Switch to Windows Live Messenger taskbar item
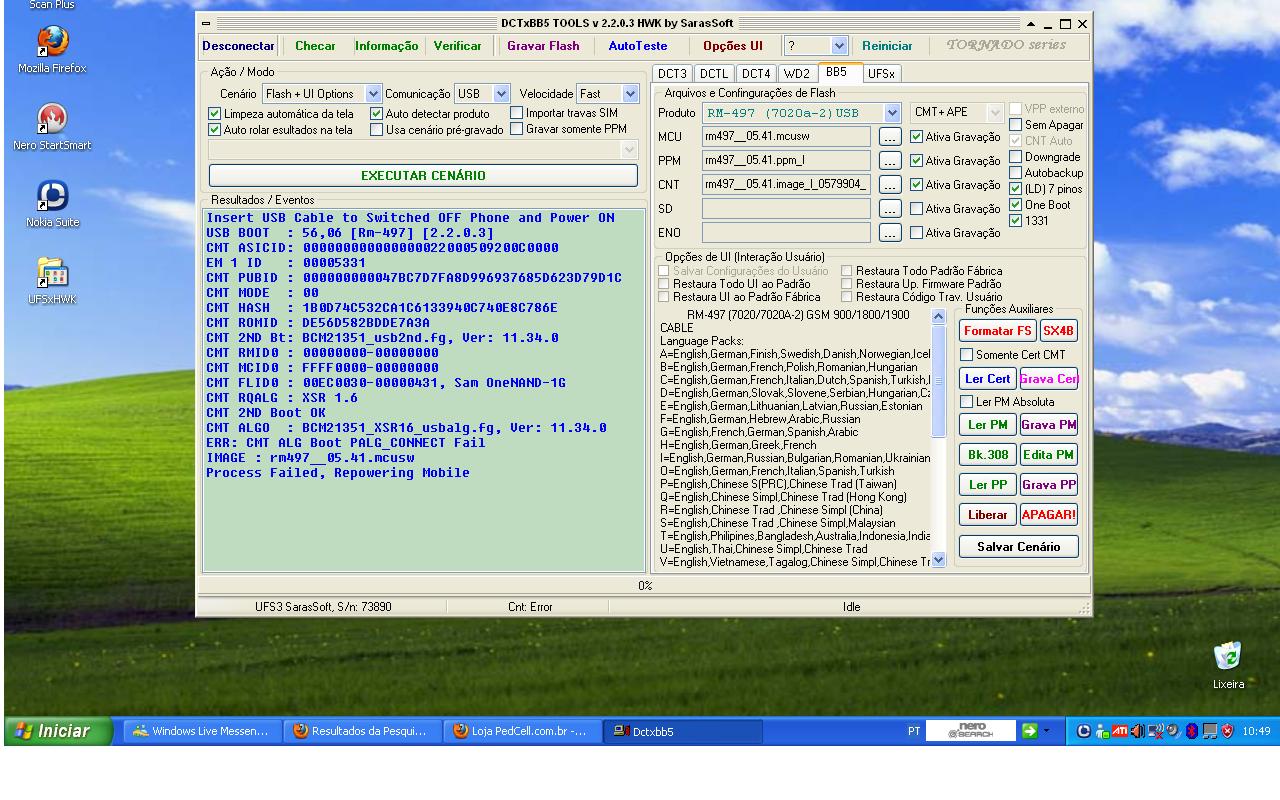Screen dimensions: 1280x800 pyautogui.click(x=202, y=731)
